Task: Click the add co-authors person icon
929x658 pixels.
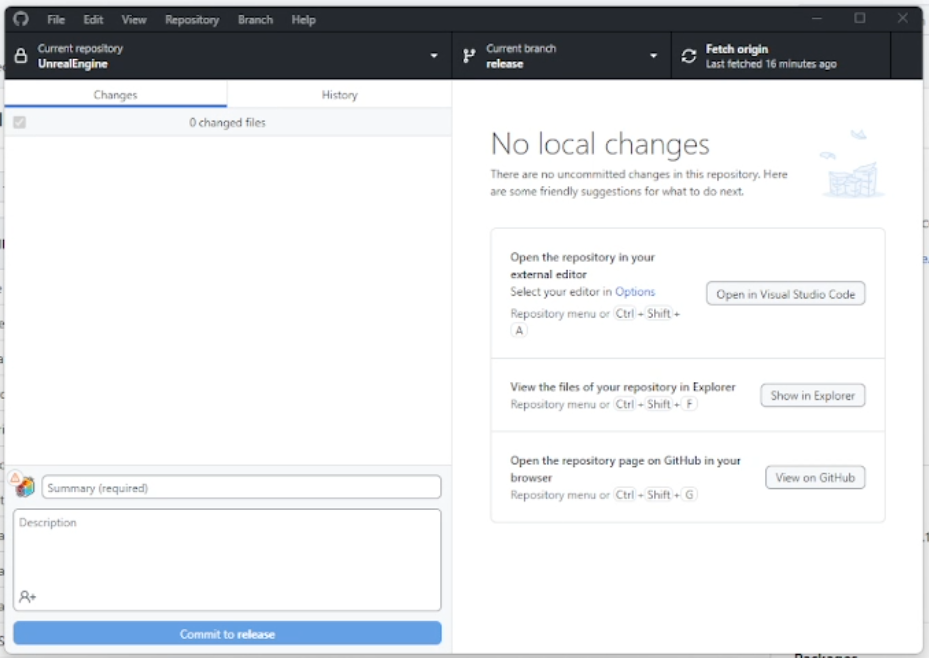Action: (x=27, y=596)
